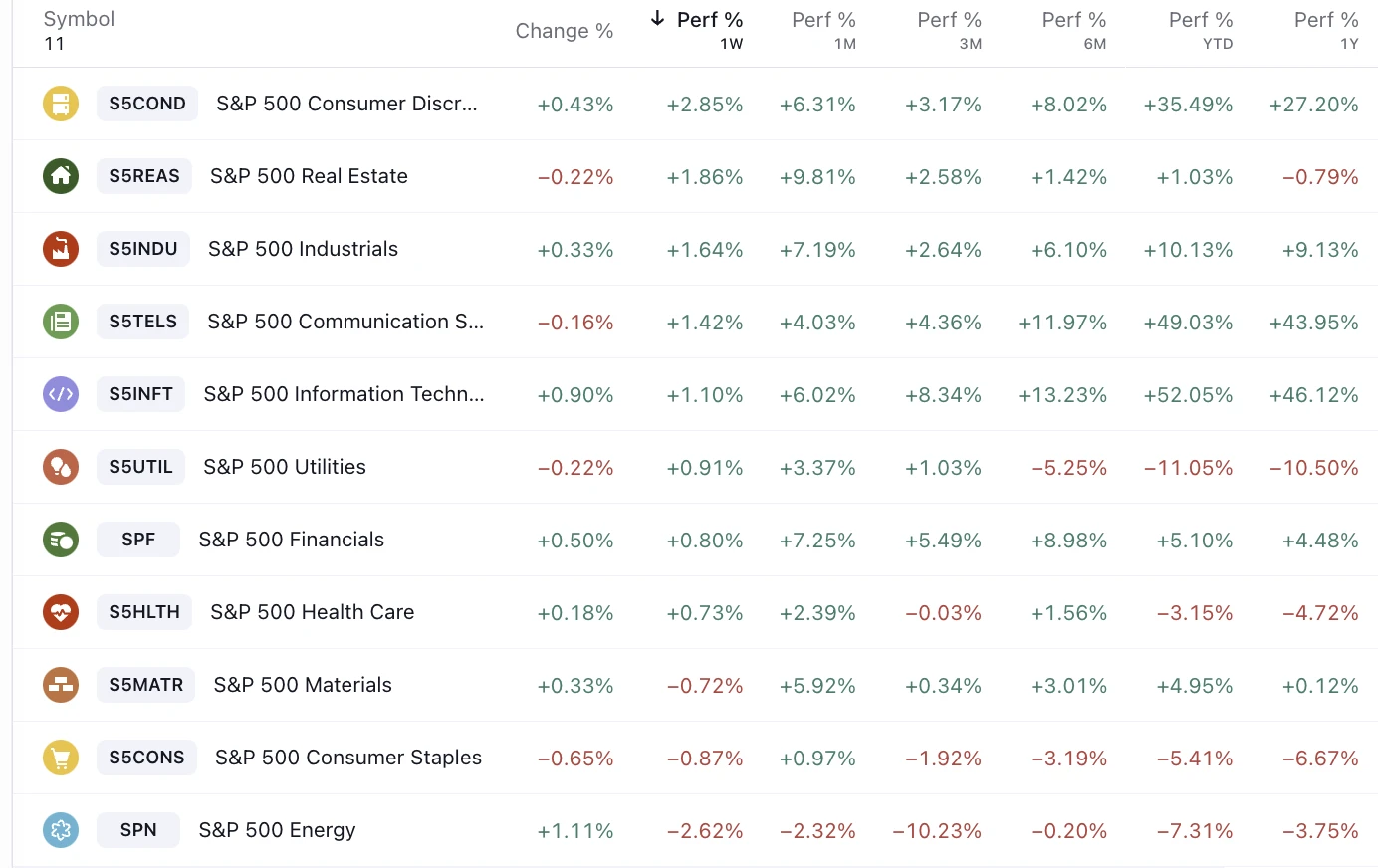Click the Energy sector atom icon

tap(61, 830)
